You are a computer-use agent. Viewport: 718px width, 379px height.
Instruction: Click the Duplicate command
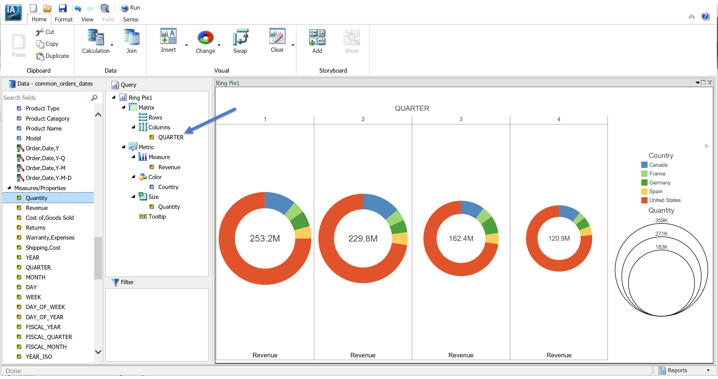tap(53, 56)
